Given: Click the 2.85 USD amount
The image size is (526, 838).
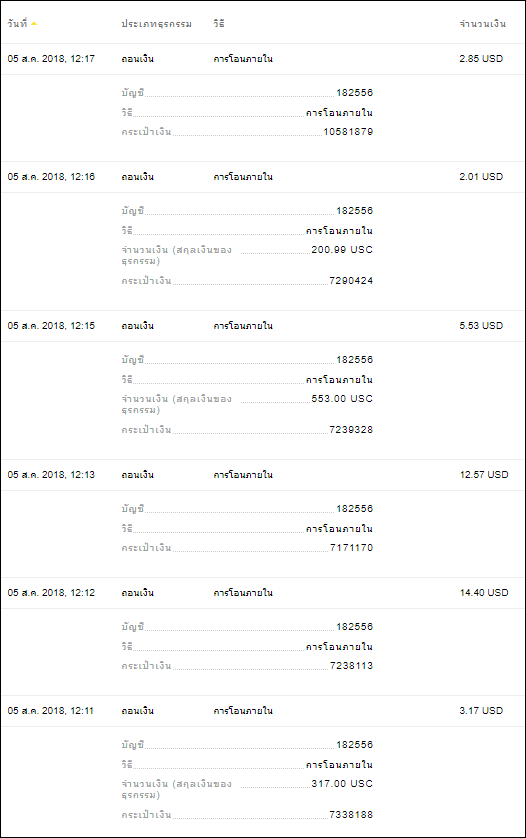Looking at the screenshot, I should coord(481,59).
